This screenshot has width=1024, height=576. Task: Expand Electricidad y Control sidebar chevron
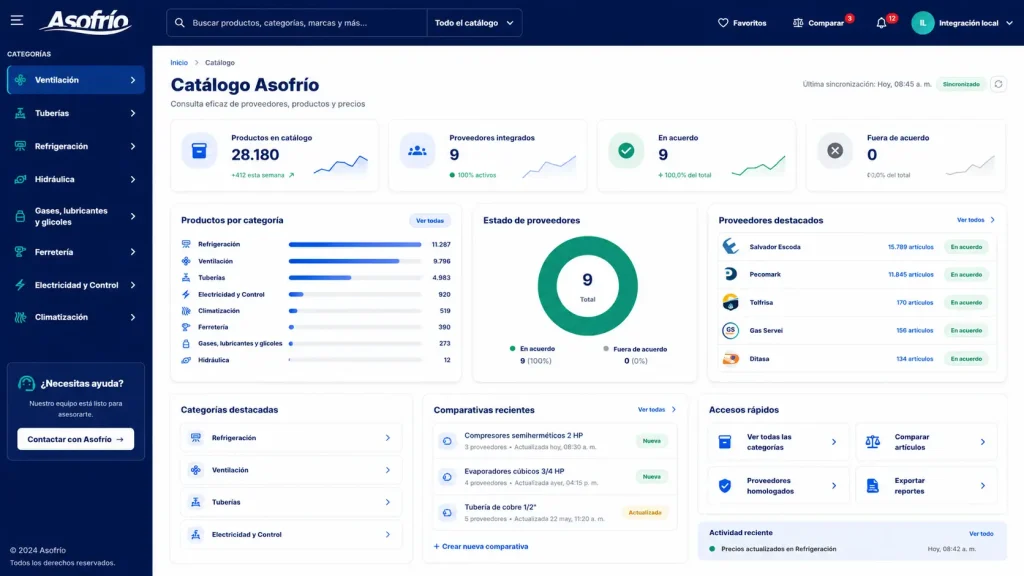(x=133, y=285)
